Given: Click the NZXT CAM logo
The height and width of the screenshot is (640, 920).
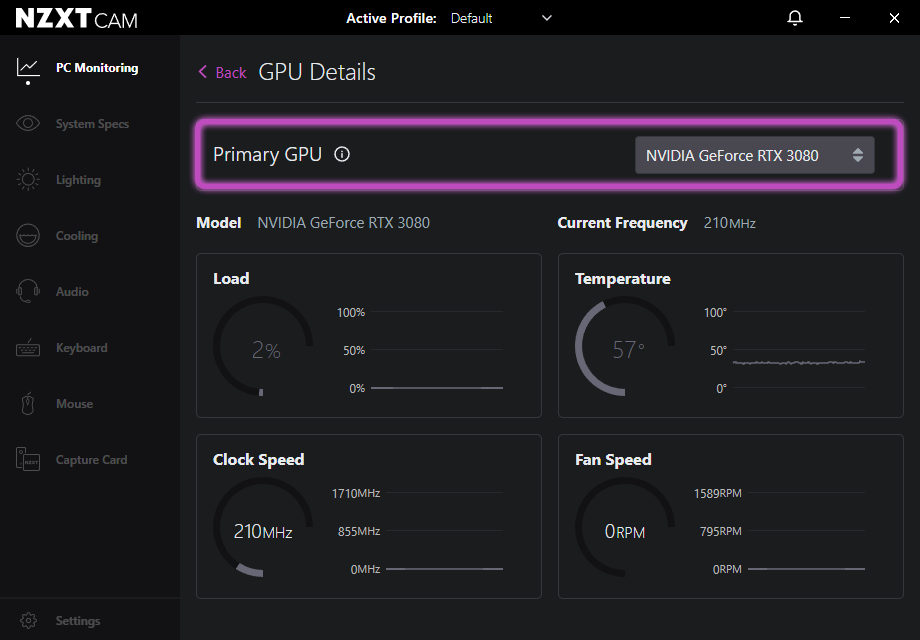Looking at the screenshot, I should click(76, 18).
